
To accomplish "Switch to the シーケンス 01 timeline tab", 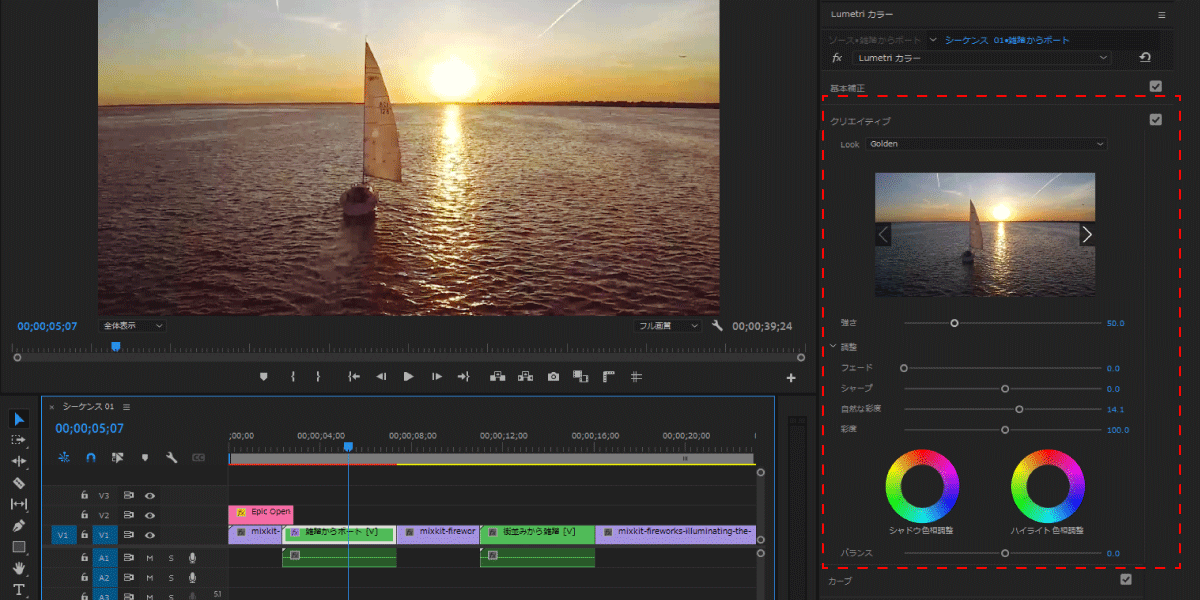I will 88,407.
